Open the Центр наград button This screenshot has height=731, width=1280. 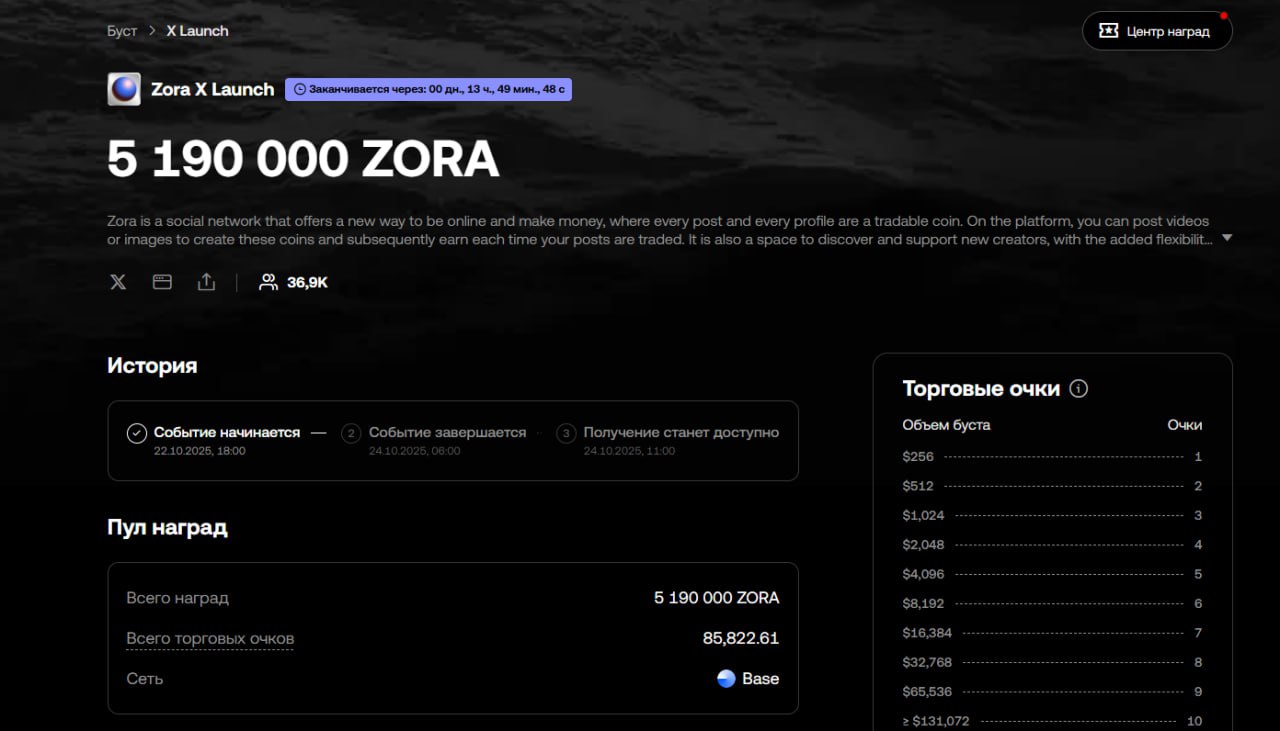(x=1157, y=31)
